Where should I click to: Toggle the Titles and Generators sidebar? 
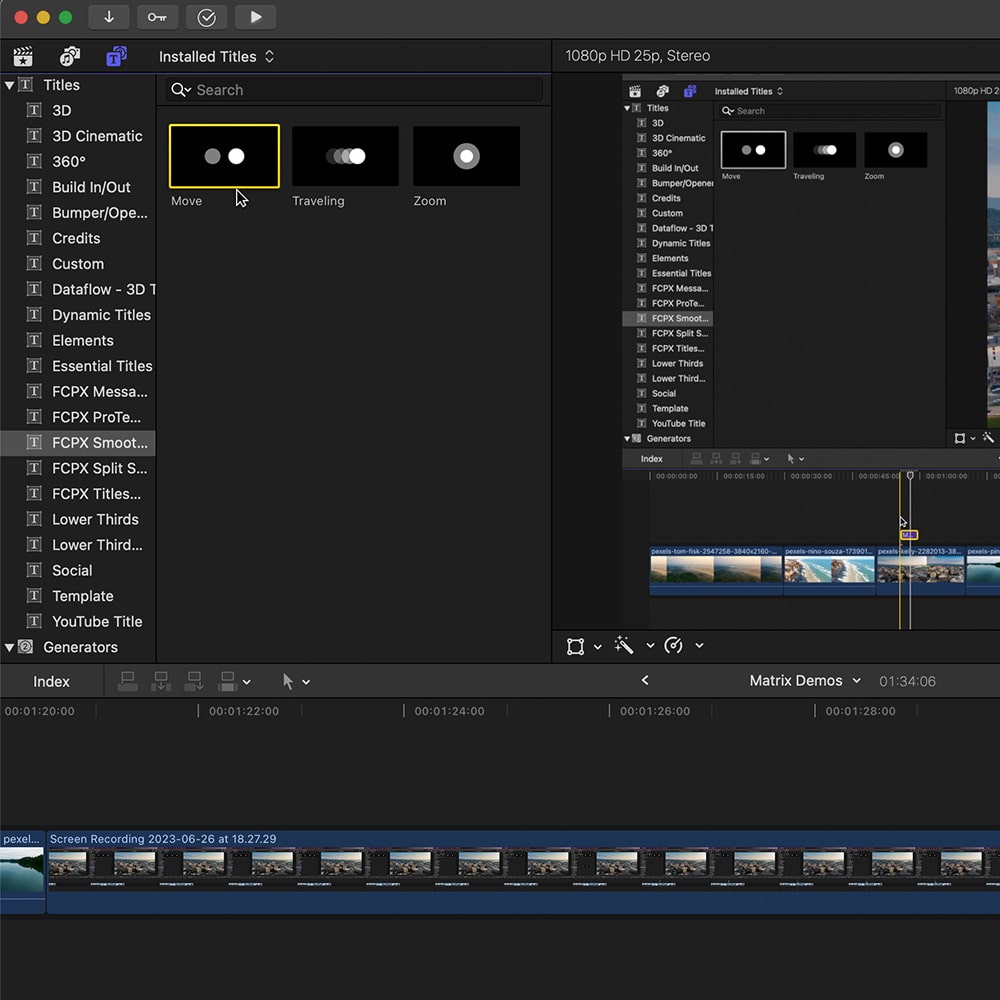(117, 56)
